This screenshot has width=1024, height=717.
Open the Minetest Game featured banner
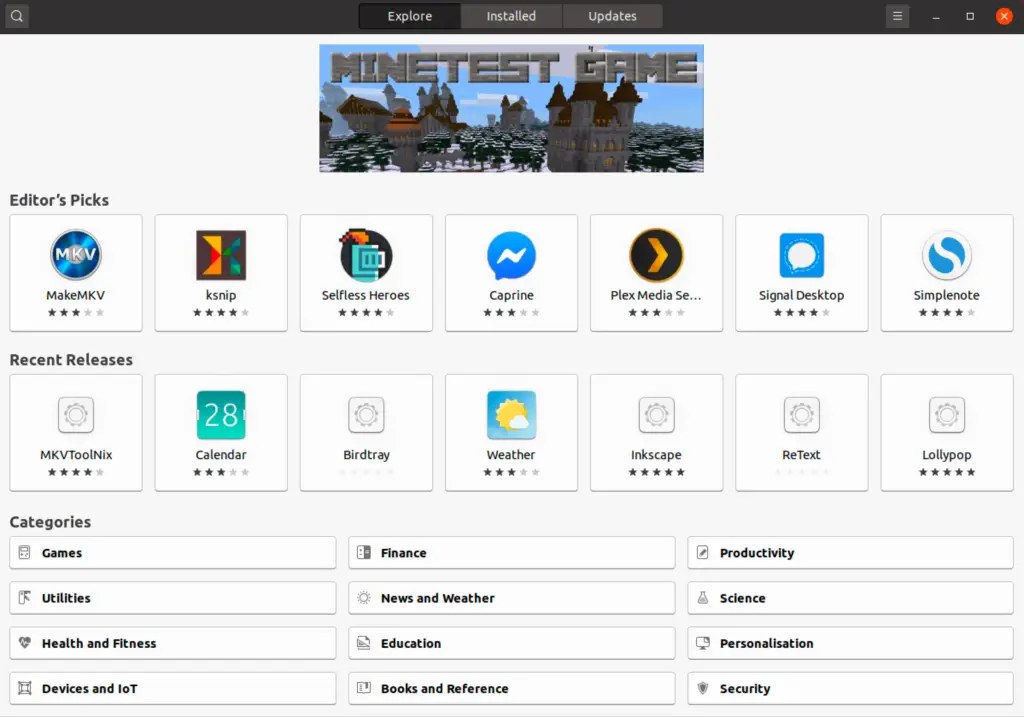point(511,108)
